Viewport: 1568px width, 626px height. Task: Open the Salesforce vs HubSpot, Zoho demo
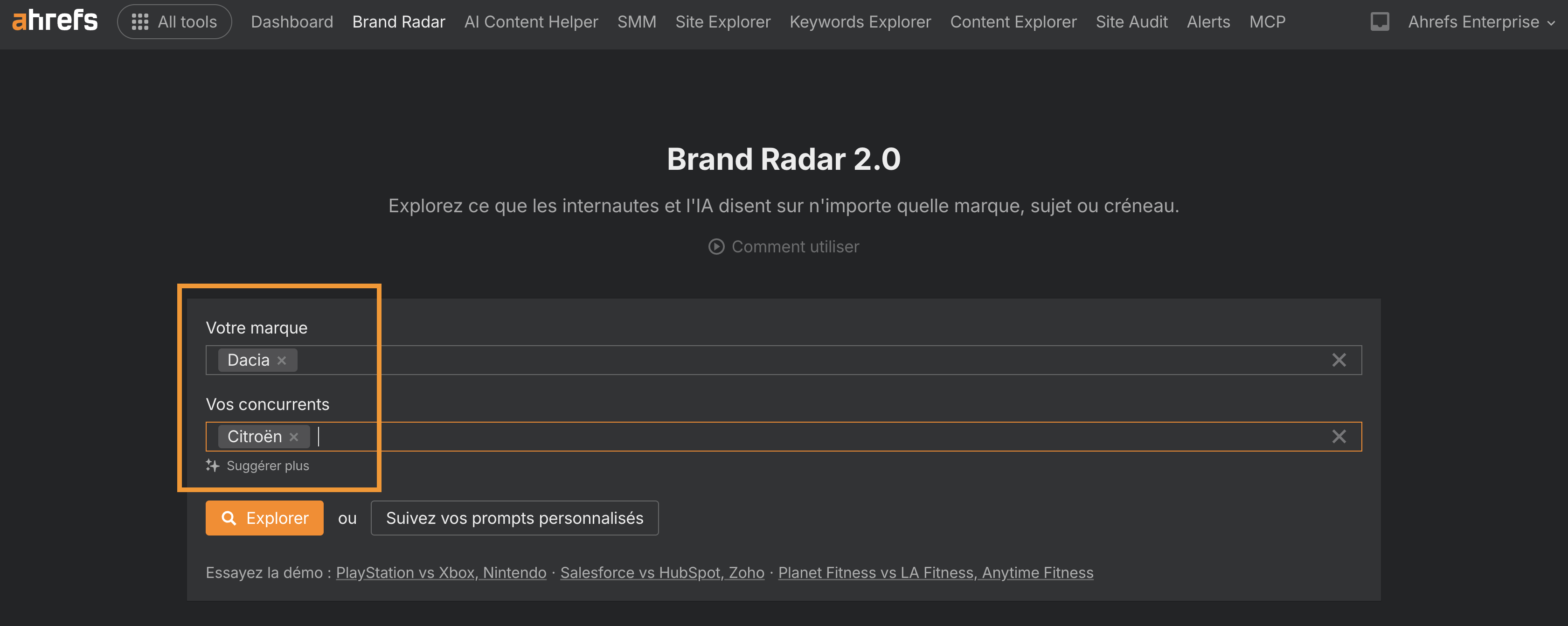(662, 572)
